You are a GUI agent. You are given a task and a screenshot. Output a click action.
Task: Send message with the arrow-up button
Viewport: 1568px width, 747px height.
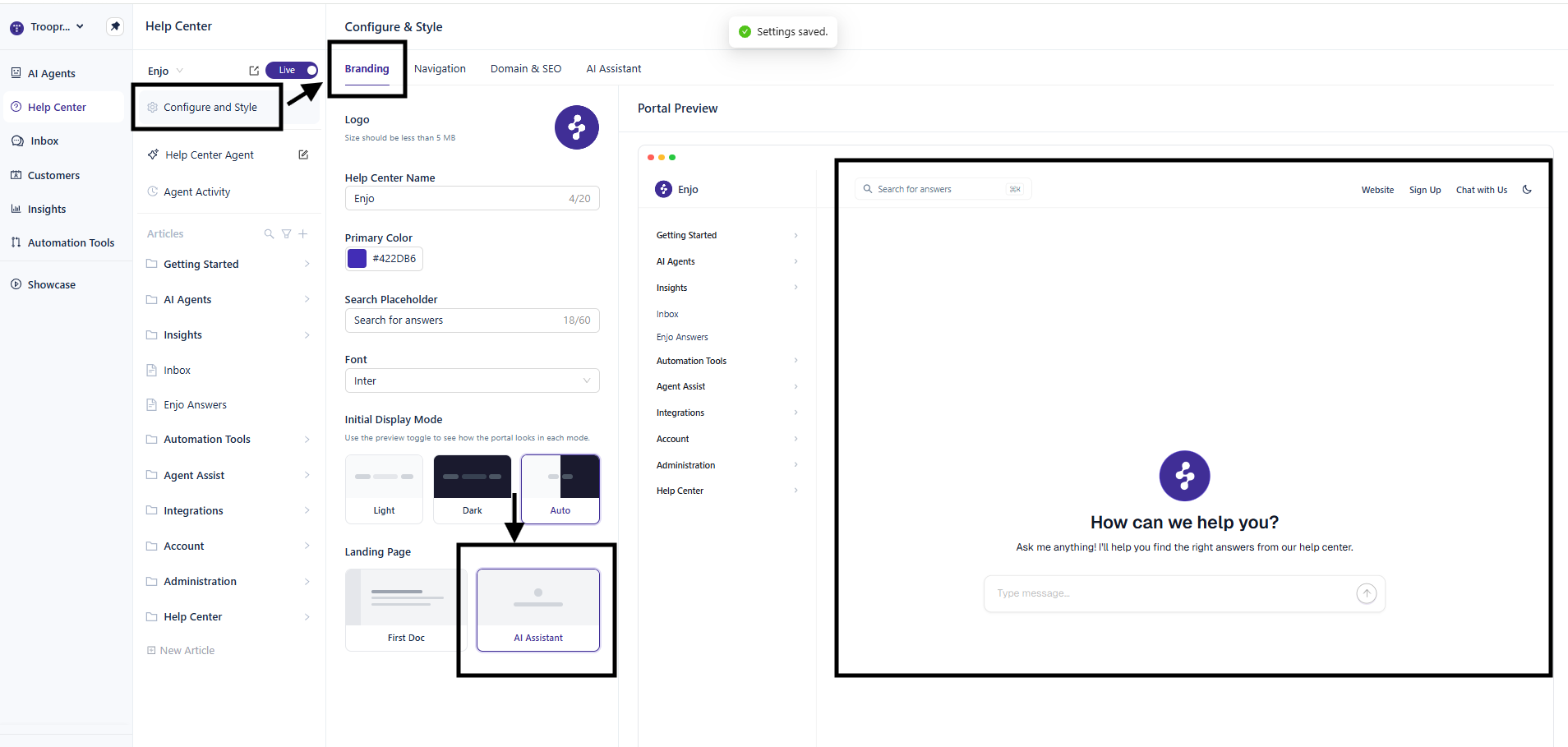1366,593
